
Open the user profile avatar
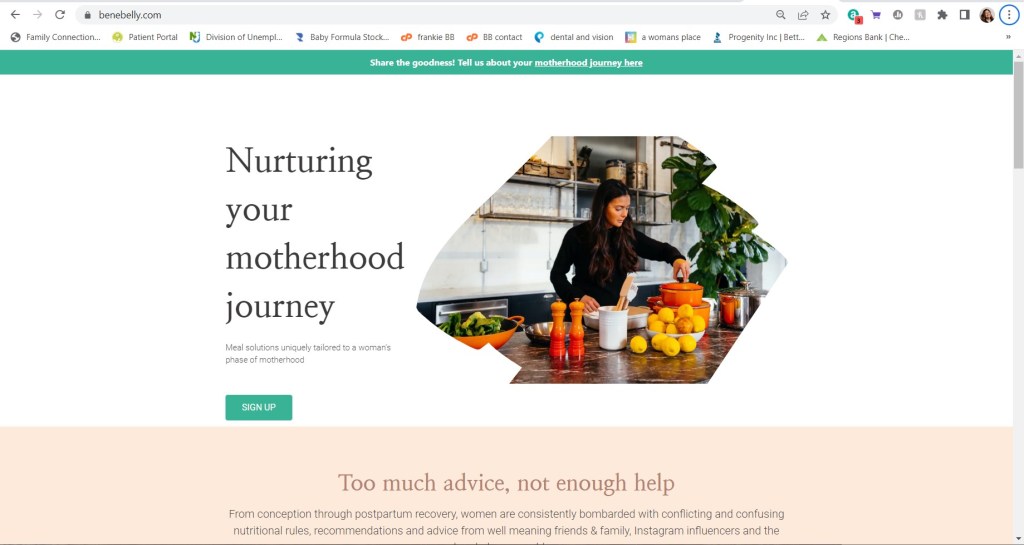[x=987, y=15]
